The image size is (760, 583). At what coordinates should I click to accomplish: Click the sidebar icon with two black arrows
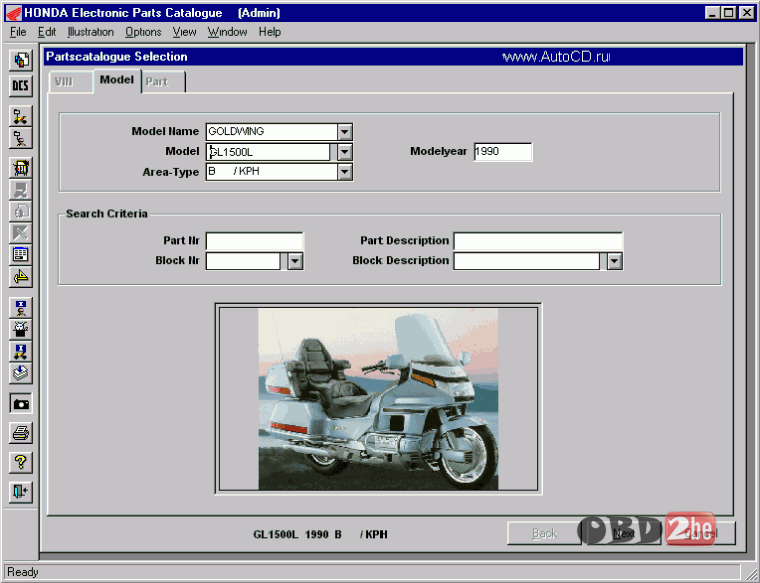click(20, 116)
